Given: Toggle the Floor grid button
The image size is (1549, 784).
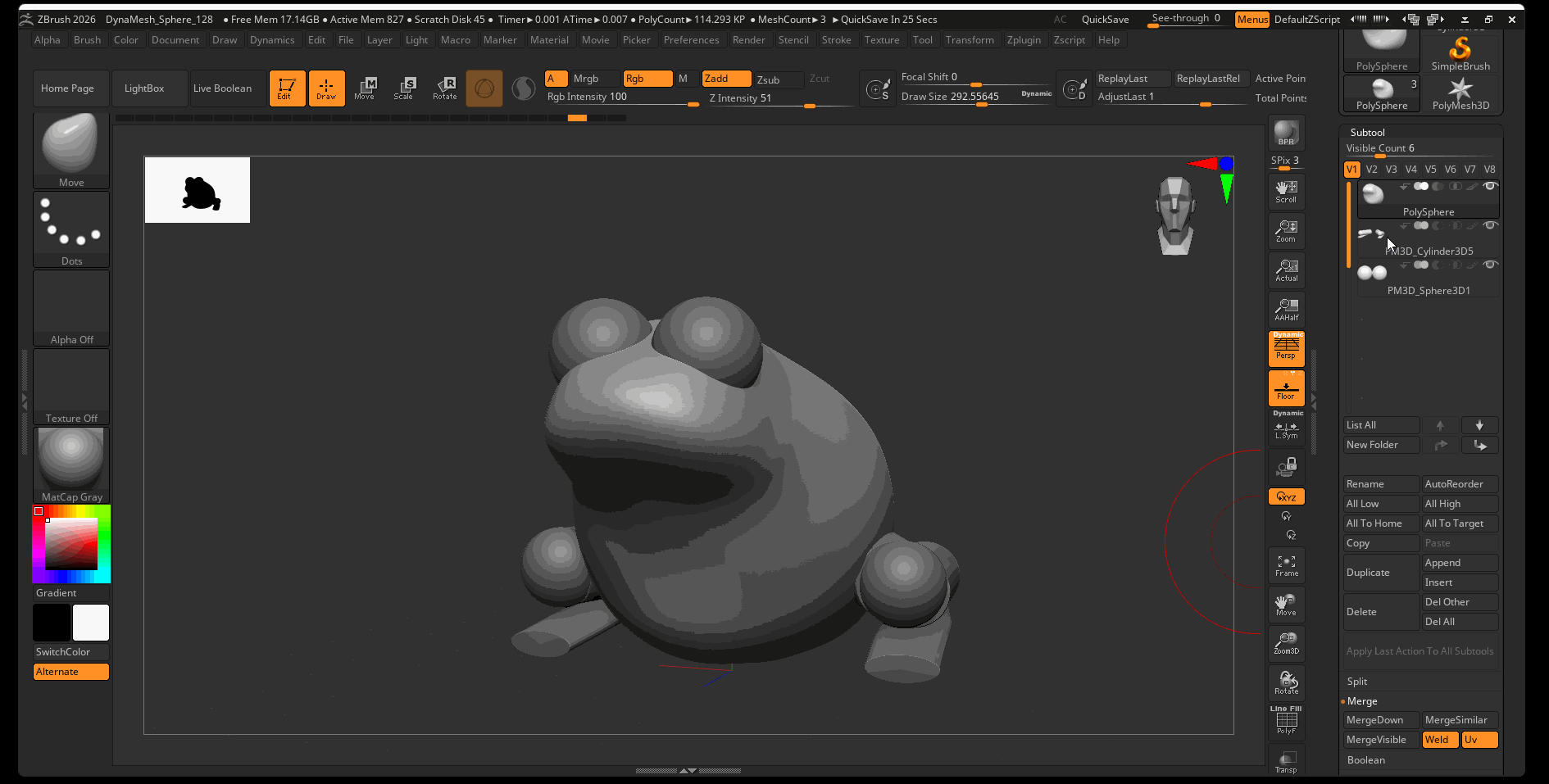Looking at the screenshot, I should 1286,388.
